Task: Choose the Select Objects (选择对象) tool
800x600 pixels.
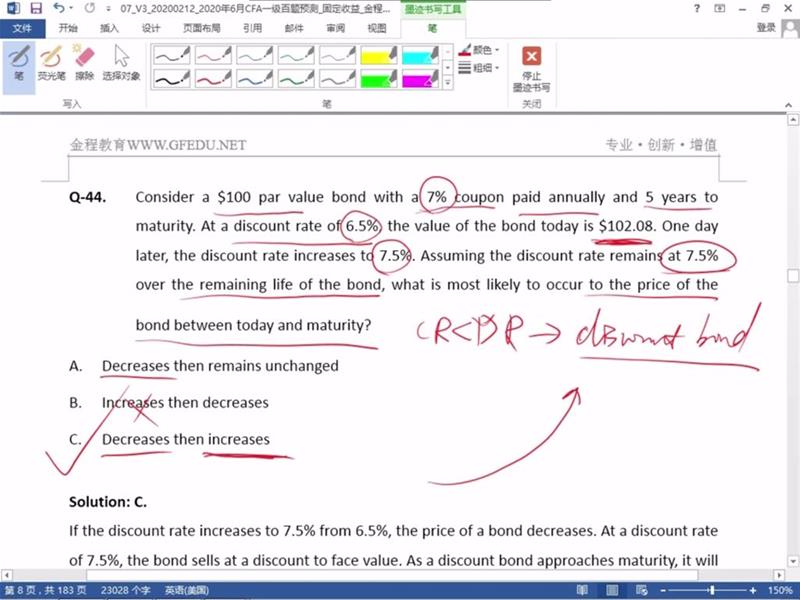Action: (x=122, y=63)
